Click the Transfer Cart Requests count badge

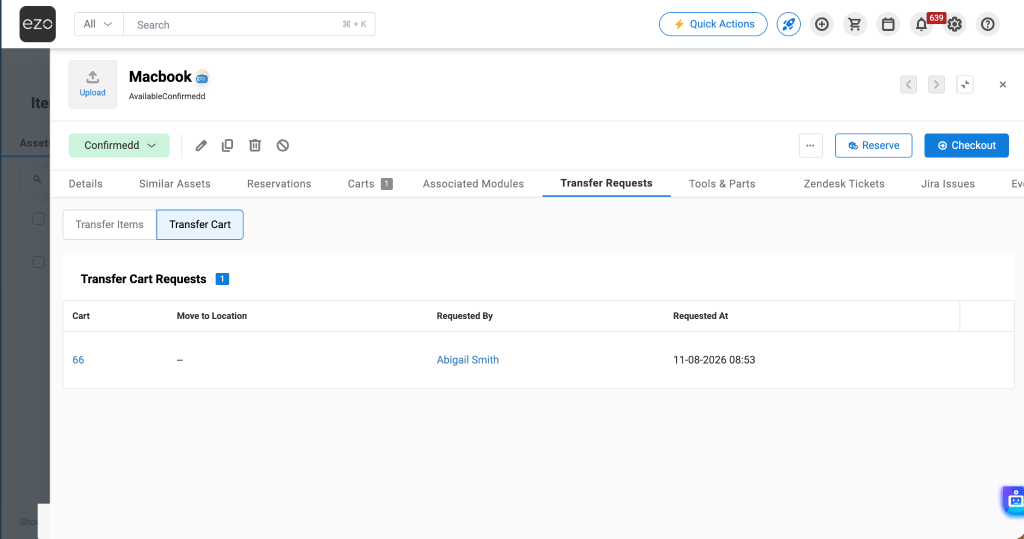point(222,279)
